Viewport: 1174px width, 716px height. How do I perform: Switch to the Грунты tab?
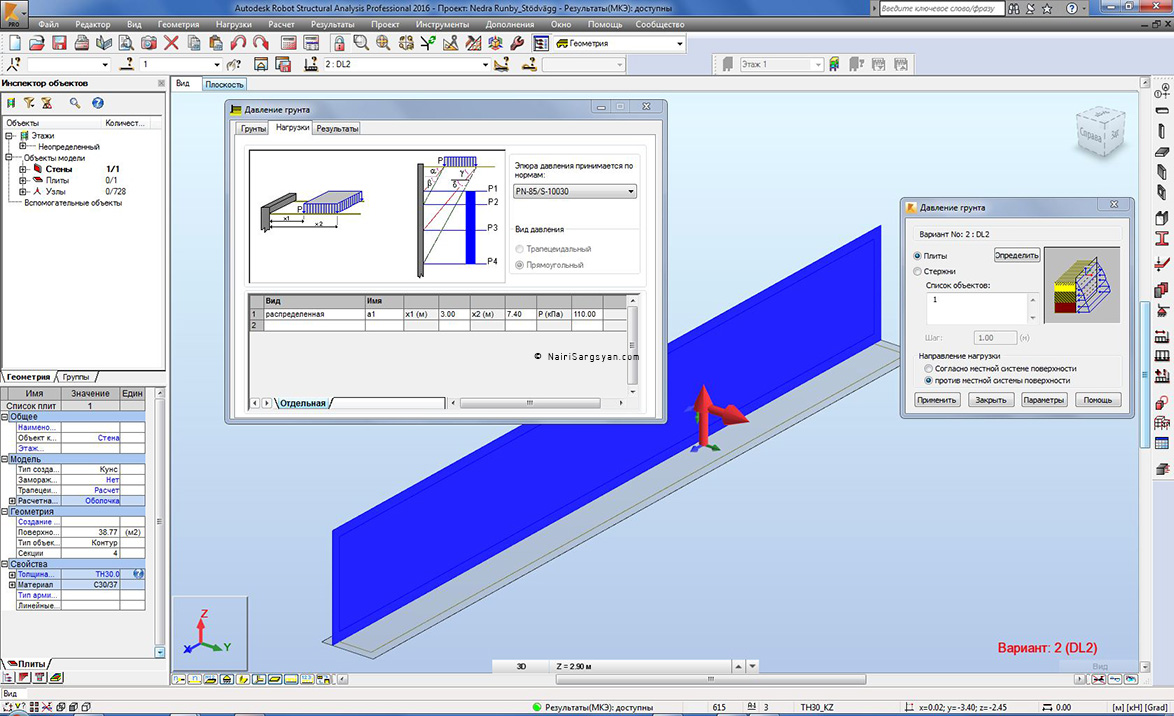pos(253,129)
